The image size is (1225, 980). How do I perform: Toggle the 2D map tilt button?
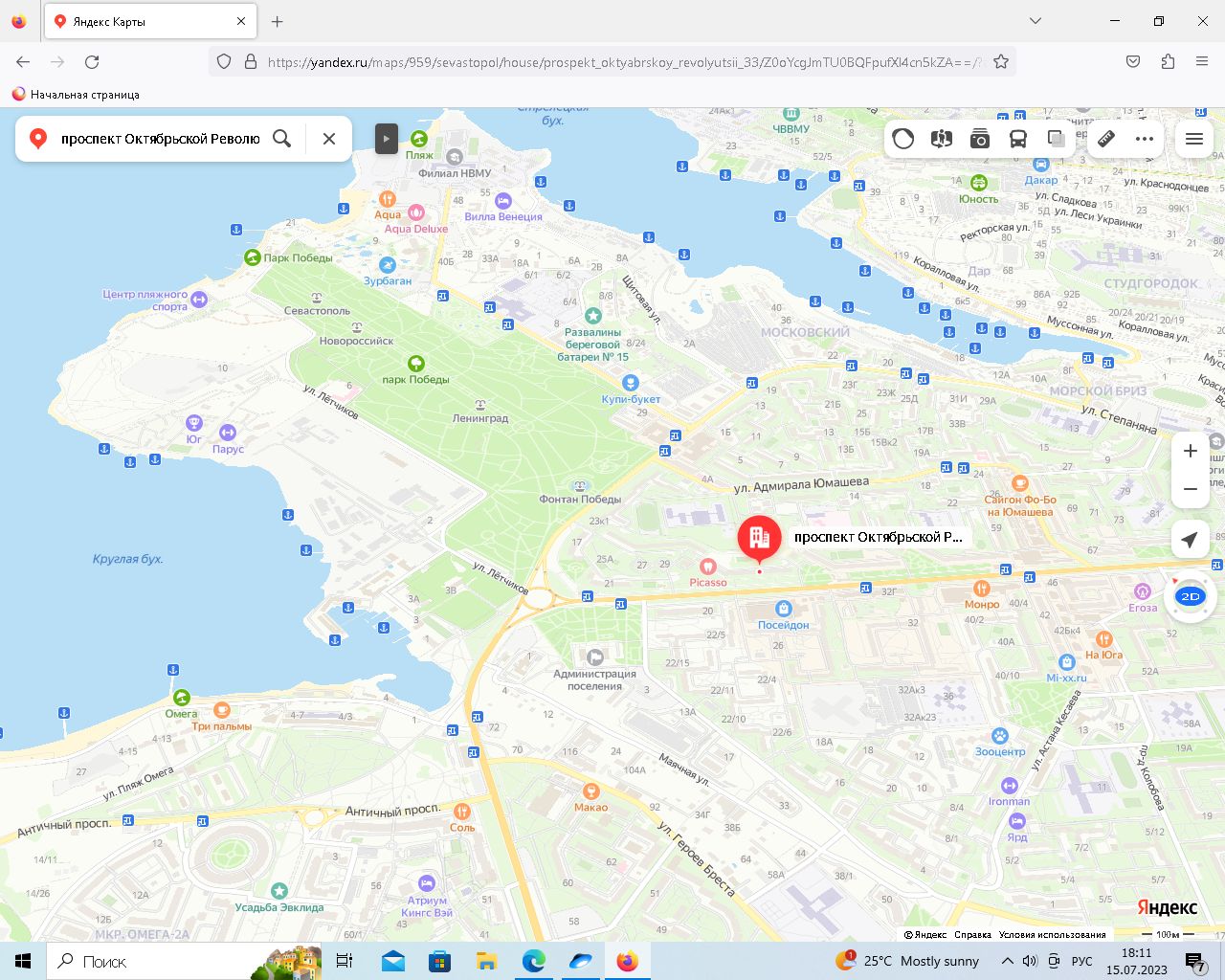[x=1191, y=596]
